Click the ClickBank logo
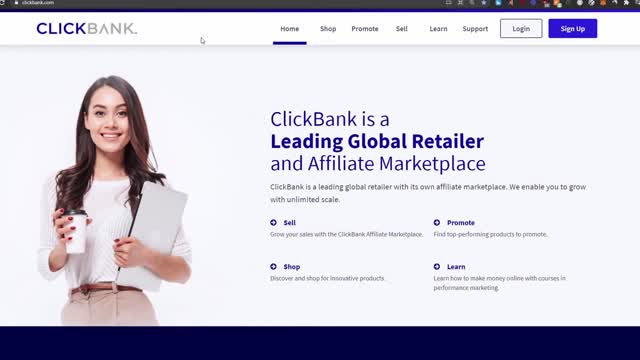Screen dimensions: 640x360 [x=87, y=29]
